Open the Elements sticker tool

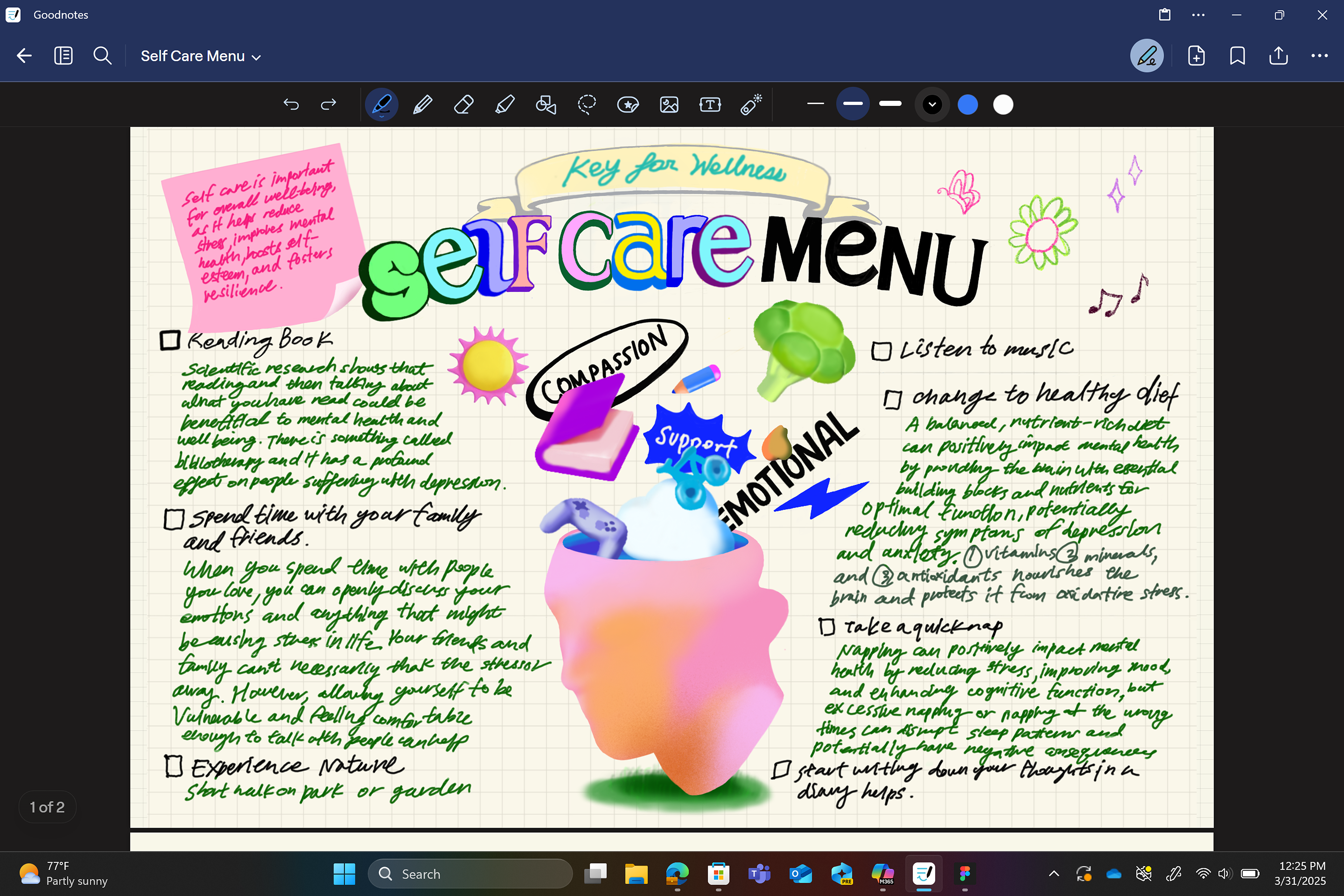point(628,105)
